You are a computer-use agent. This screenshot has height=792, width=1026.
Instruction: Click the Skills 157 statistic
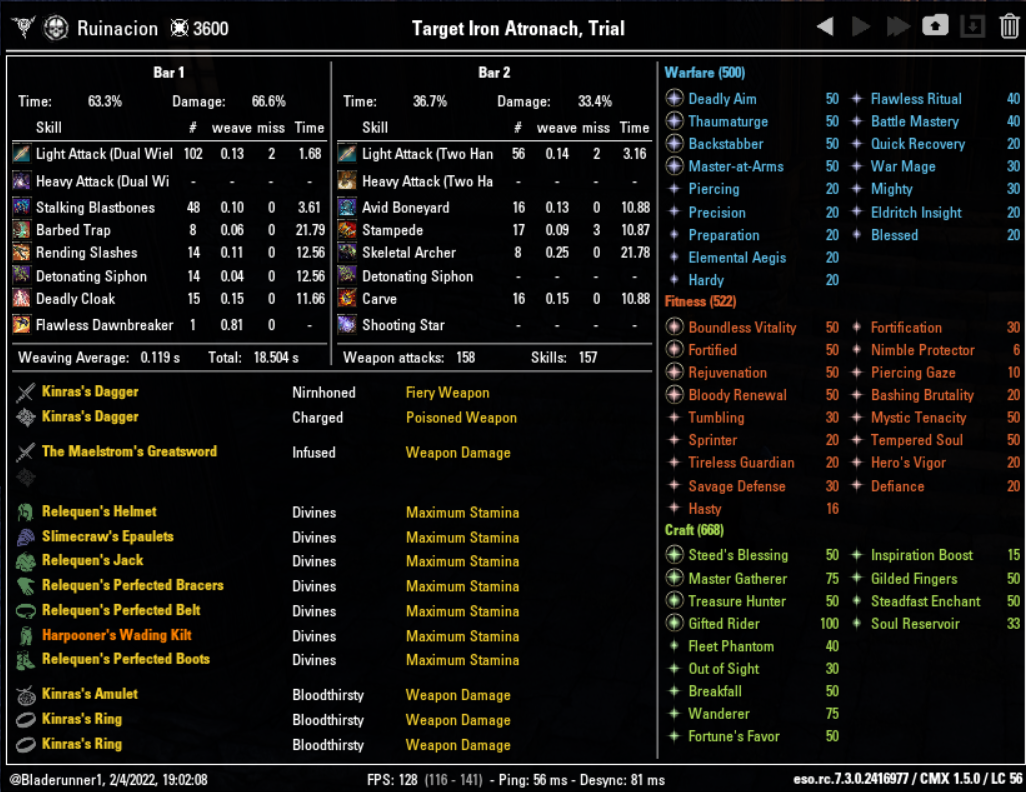click(x=563, y=357)
